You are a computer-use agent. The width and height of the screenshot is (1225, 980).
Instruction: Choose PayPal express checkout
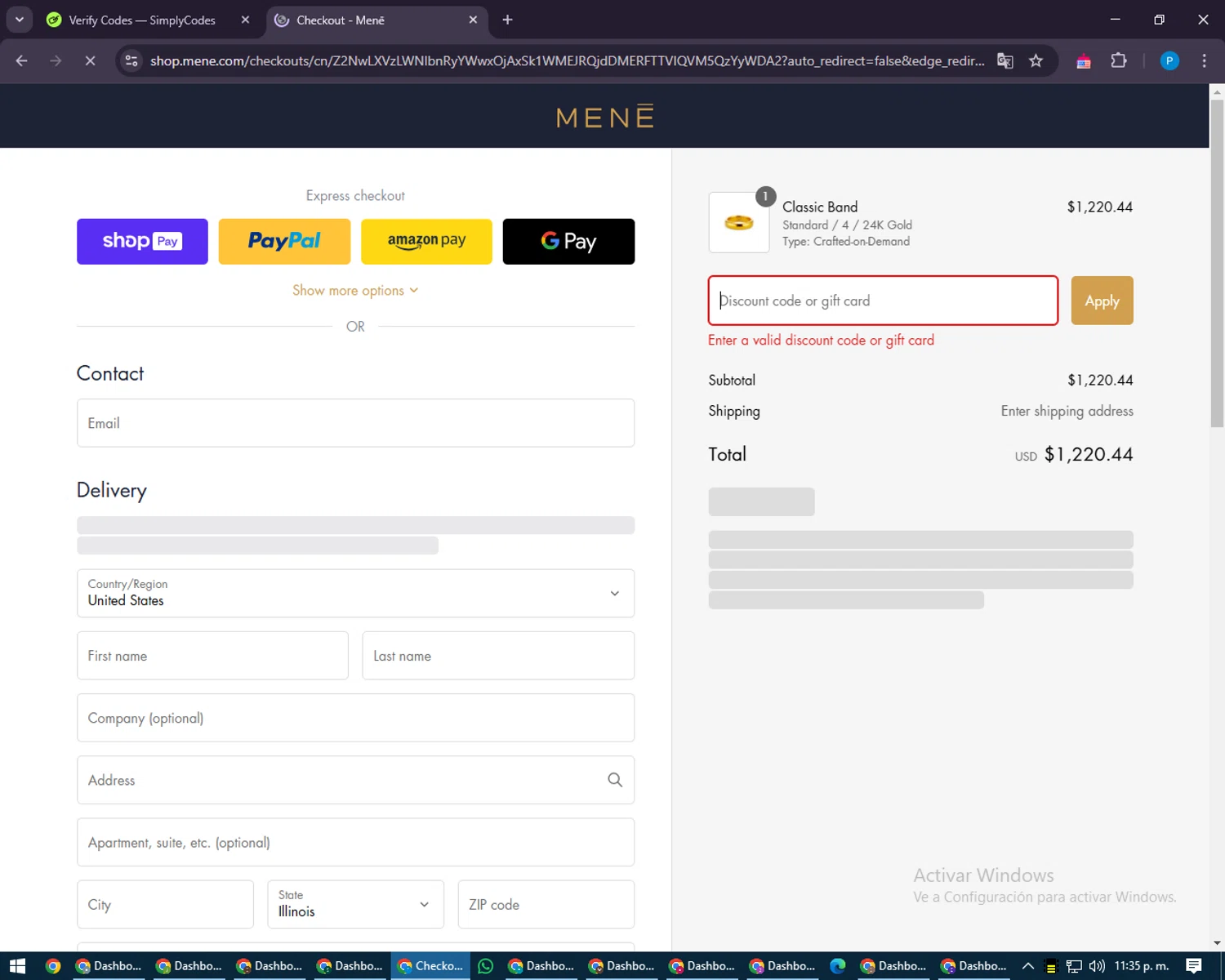284,241
